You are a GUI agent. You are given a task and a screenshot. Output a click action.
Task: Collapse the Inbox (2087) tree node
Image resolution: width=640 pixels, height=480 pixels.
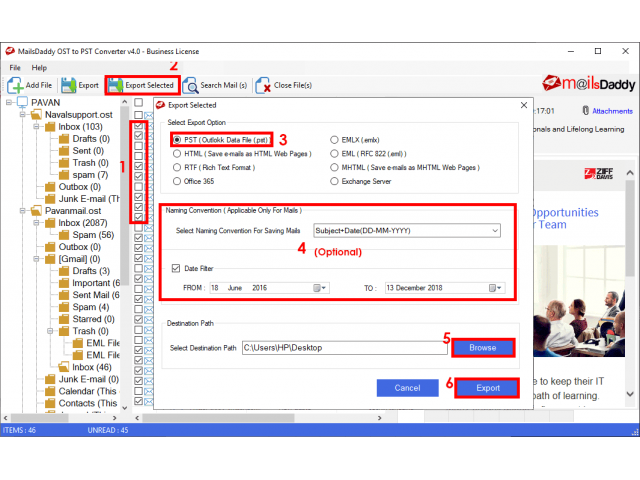36,223
